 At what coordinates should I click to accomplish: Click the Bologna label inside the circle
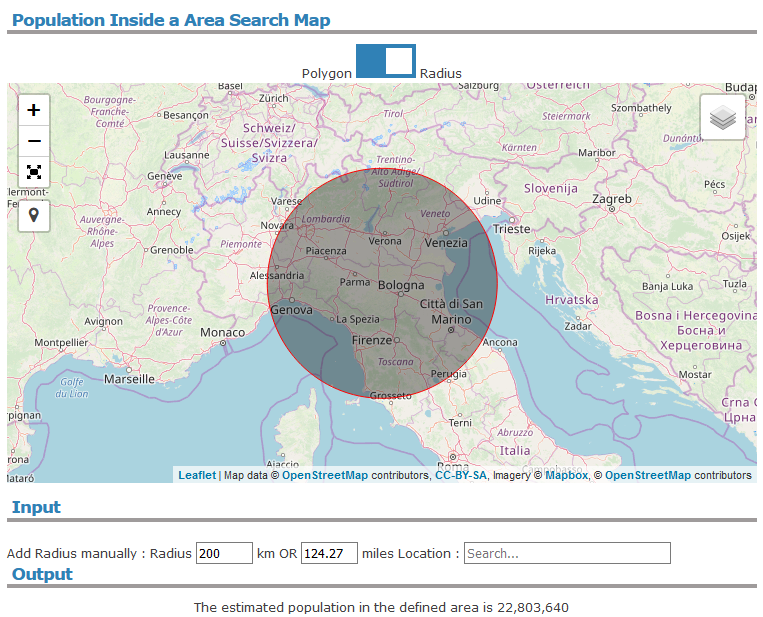pyautogui.click(x=402, y=286)
